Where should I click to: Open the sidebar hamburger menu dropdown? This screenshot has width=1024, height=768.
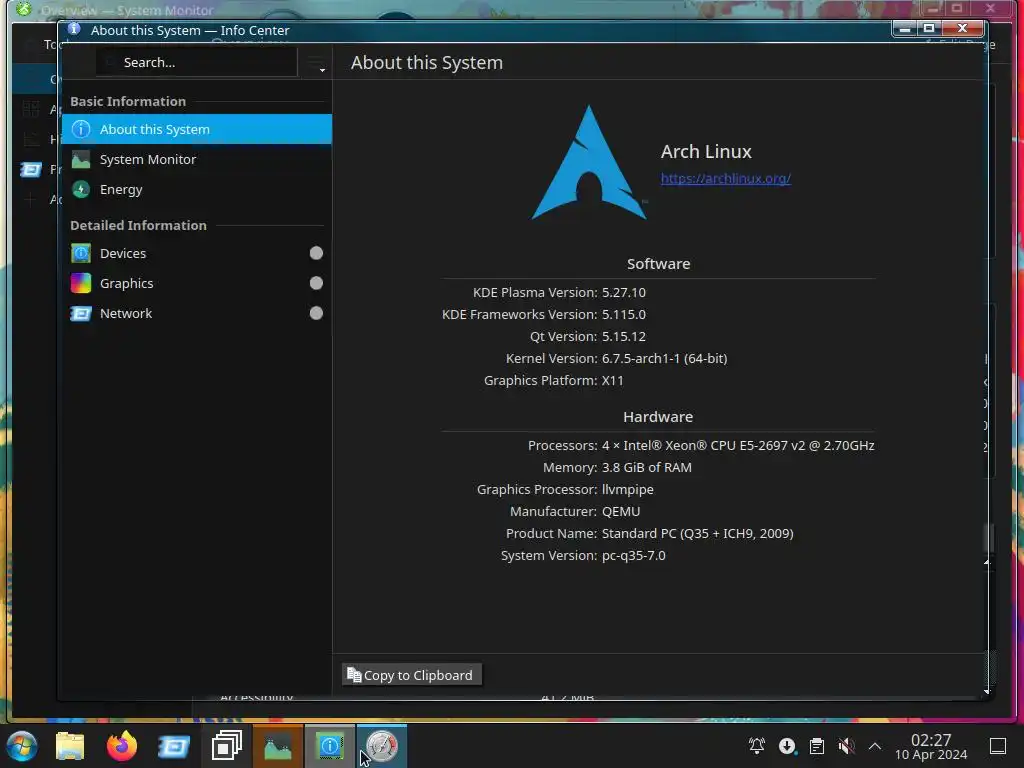click(317, 63)
